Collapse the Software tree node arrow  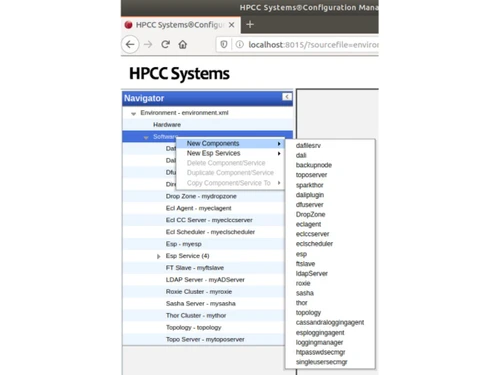point(146,137)
